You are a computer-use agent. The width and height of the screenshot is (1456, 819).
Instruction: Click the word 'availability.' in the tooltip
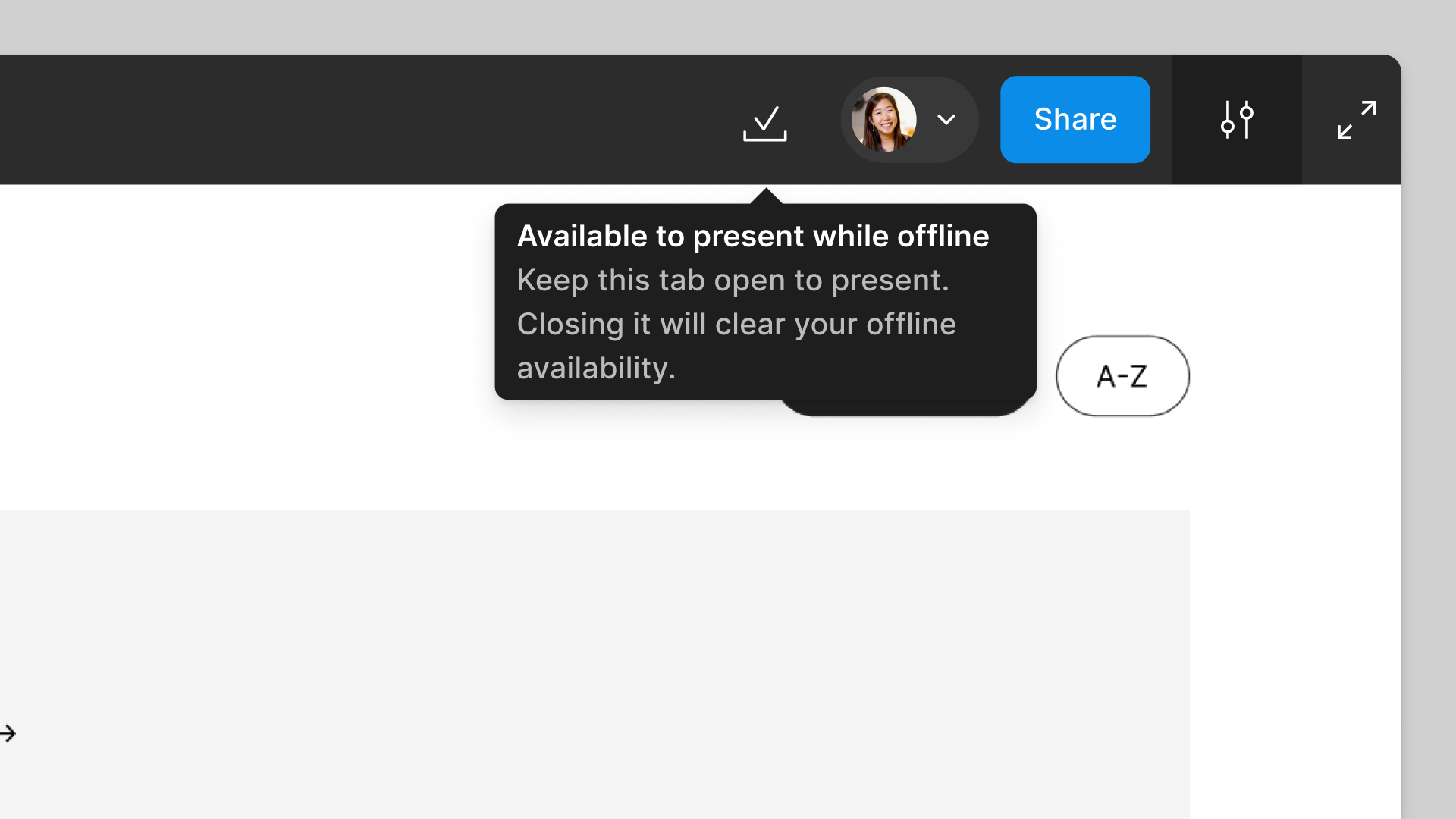click(595, 369)
